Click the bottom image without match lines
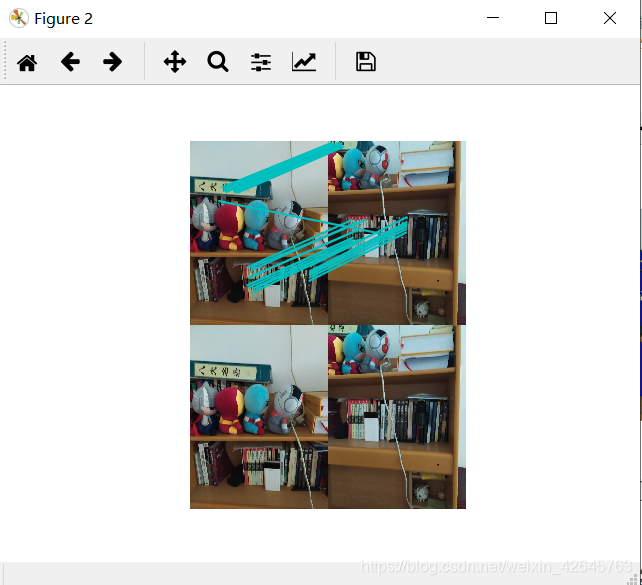 tap(328, 417)
